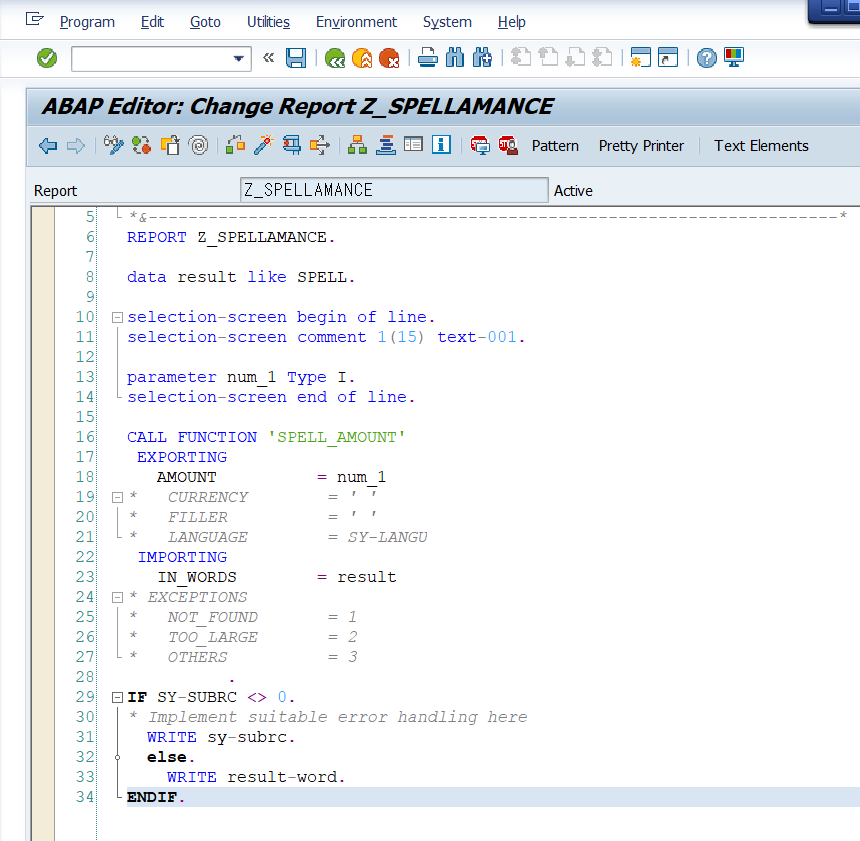The height and width of the screenshot is (841, 860).
Task: Click the magic wand icon in the editor toolbar
Action: point(263,146)
